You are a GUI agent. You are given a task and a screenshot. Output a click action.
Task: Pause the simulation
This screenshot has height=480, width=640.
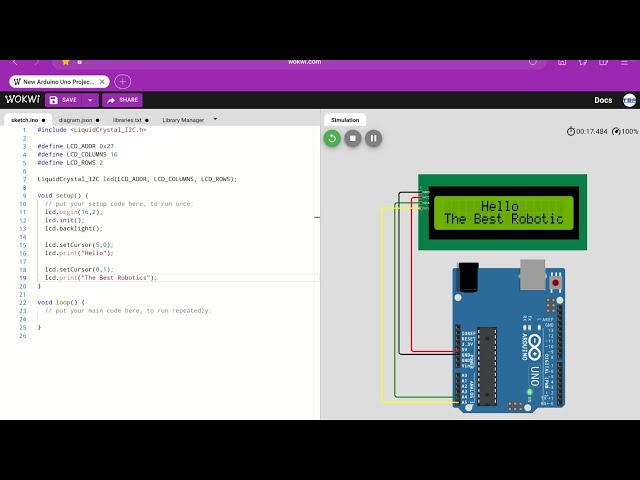[x=373, y=138]
